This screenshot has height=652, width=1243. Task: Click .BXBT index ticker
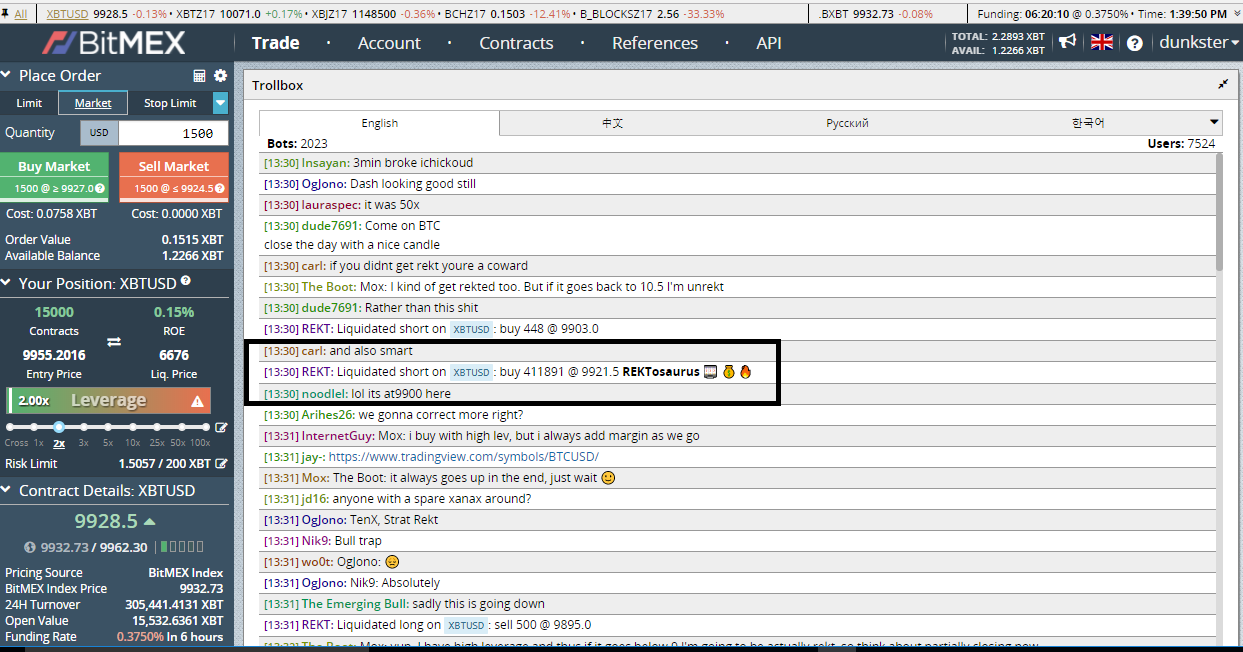[877, 14]
